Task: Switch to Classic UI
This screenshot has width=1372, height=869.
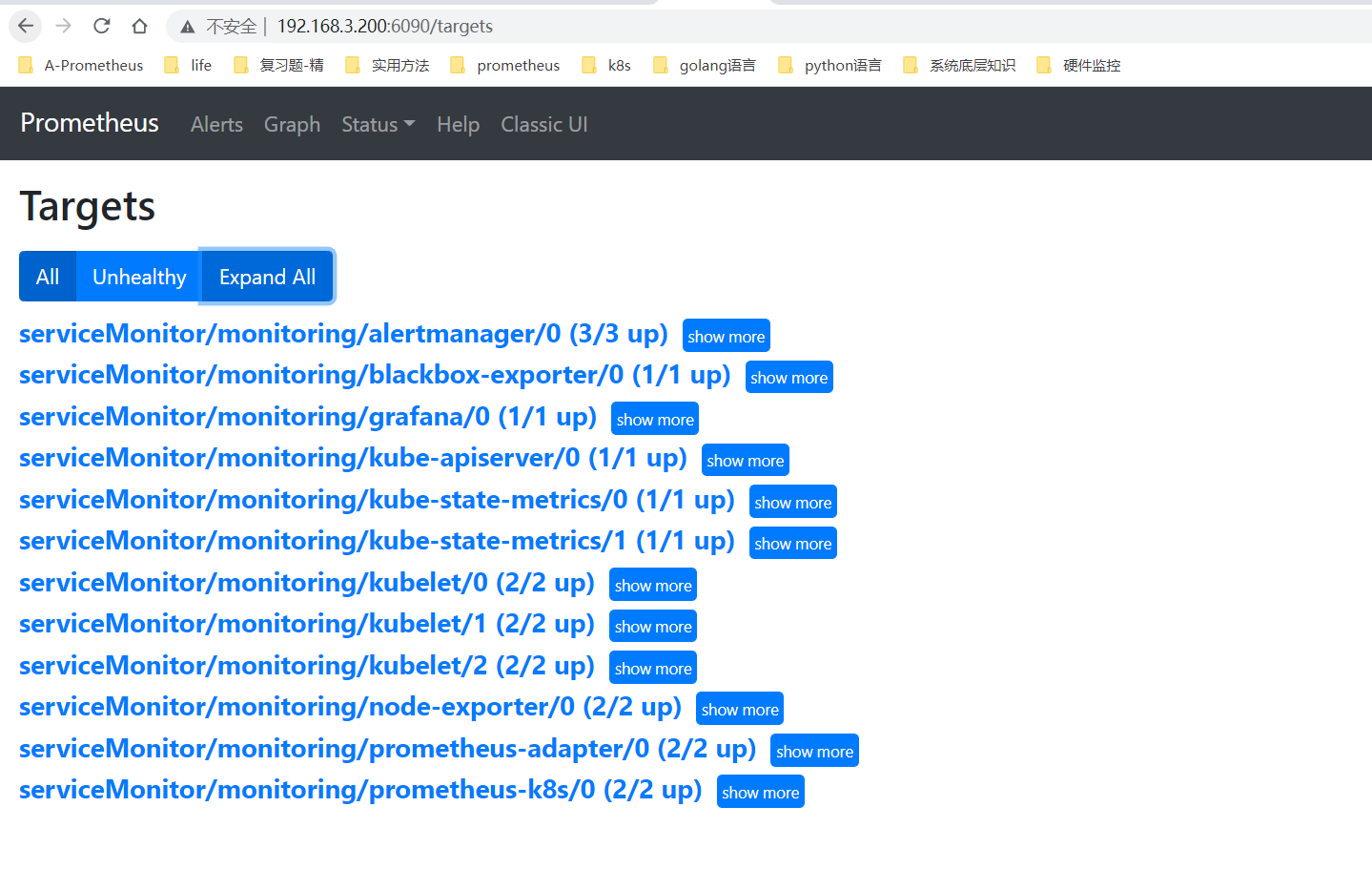Action: (x=544, y=124)
